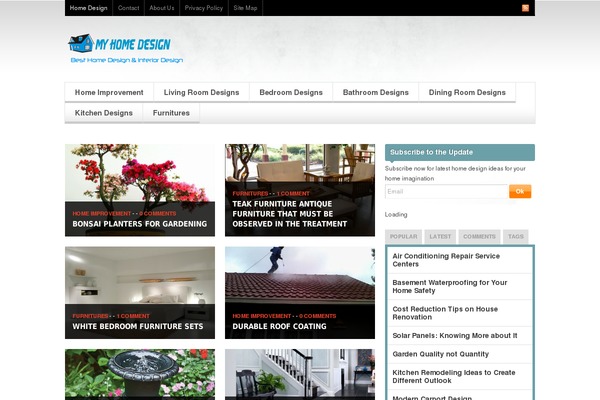Click Furnitures tag on Teak Furniture post
Image resolution: width=600 pixels, height=400 pixels.
[250, 194]
